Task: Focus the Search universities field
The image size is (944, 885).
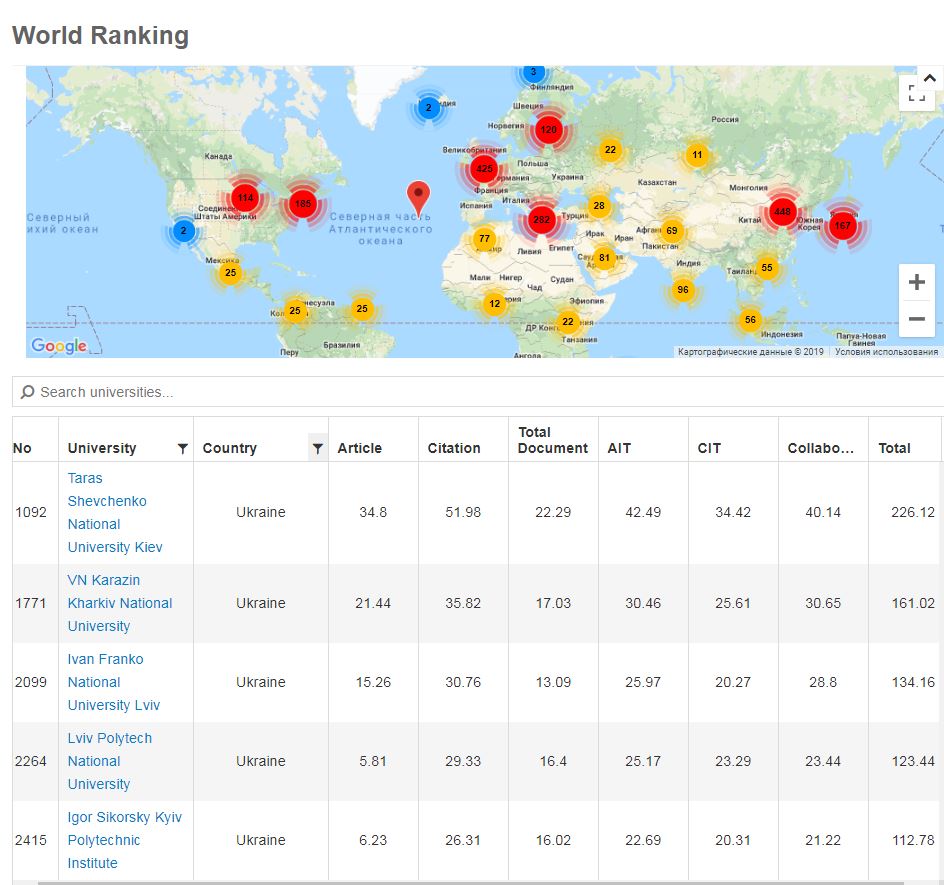Action: pyautogui.click(x=478, y=392)
